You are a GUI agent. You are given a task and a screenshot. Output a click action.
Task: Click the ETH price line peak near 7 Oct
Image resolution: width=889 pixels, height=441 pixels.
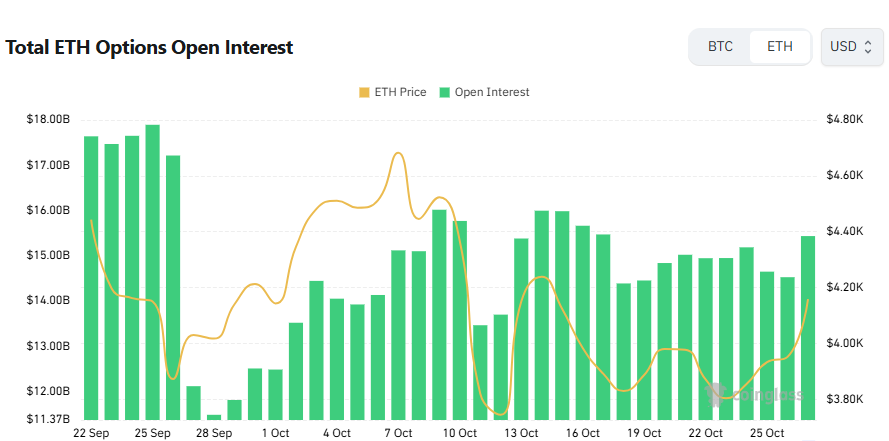point(398,153)
